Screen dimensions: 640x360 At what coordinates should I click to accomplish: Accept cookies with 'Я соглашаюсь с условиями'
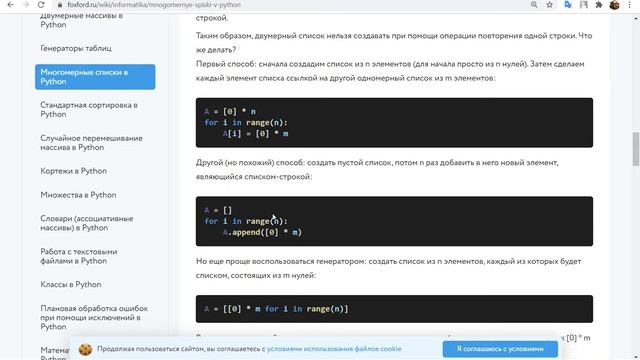pyautogui.click(x=500, y=349)
